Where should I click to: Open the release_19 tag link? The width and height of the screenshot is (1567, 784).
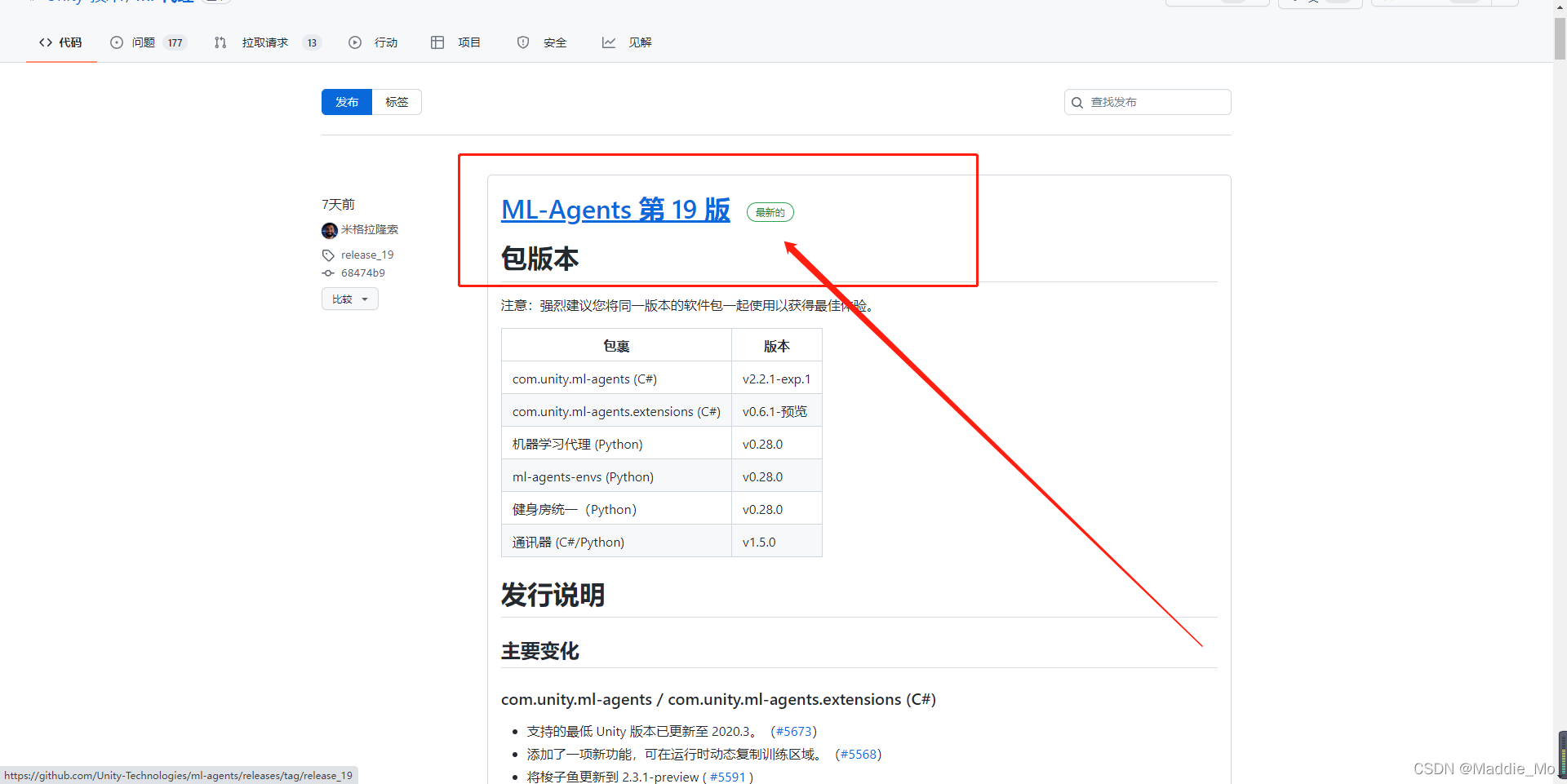pos(367,255)
